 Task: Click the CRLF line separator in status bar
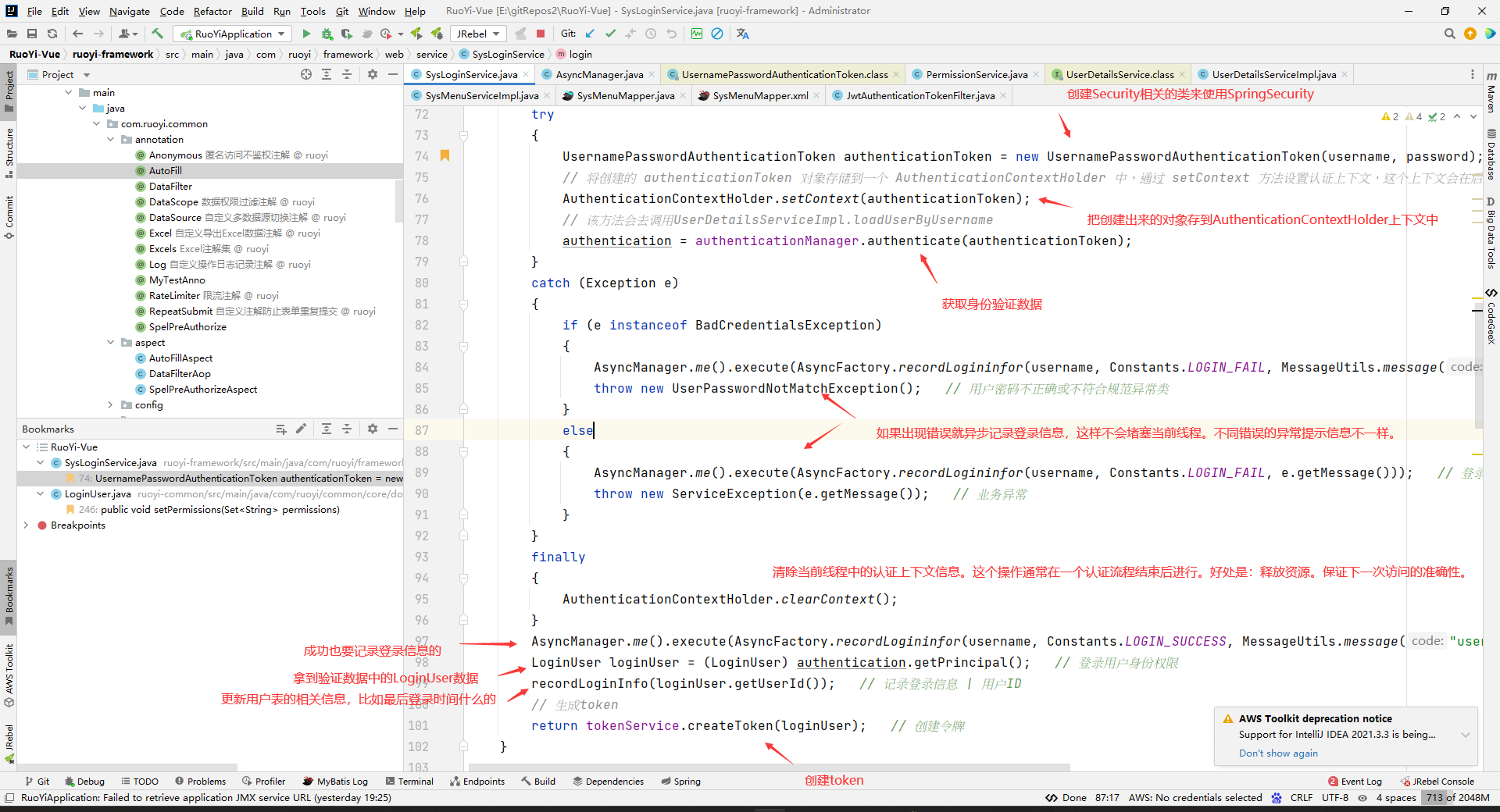(1302, 797)
